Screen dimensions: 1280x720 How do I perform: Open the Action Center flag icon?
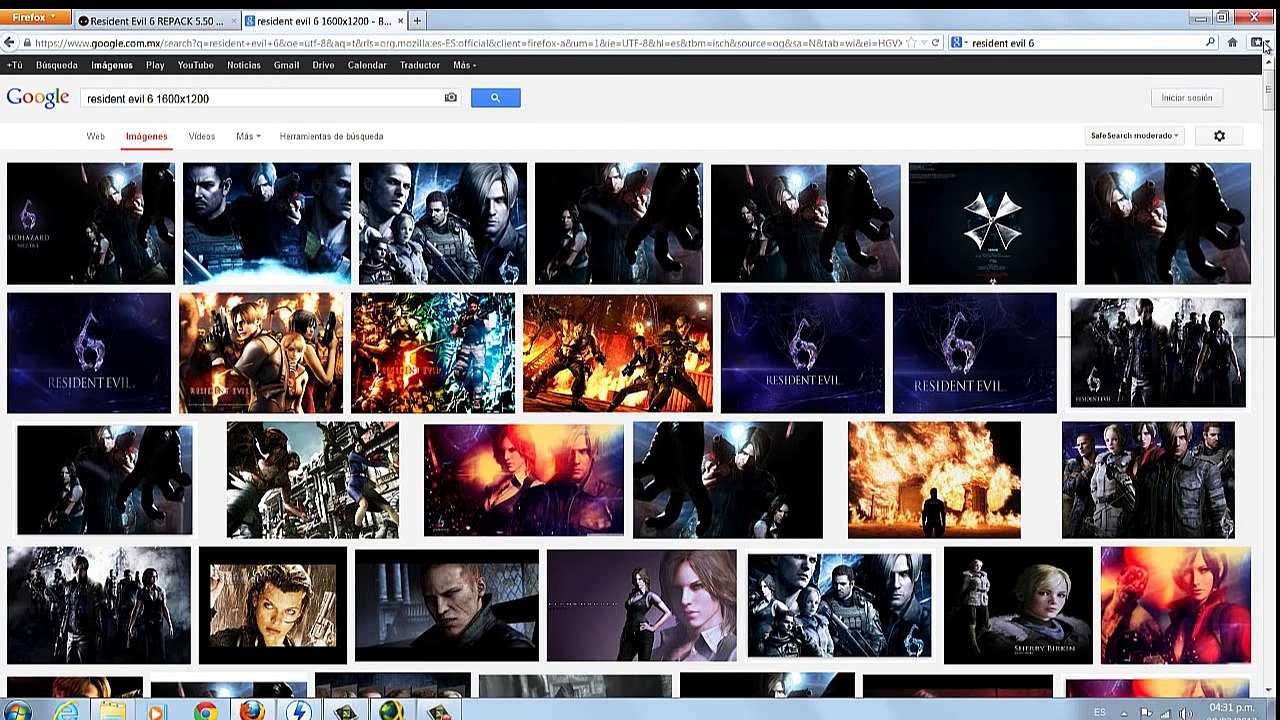[1146, 713]
